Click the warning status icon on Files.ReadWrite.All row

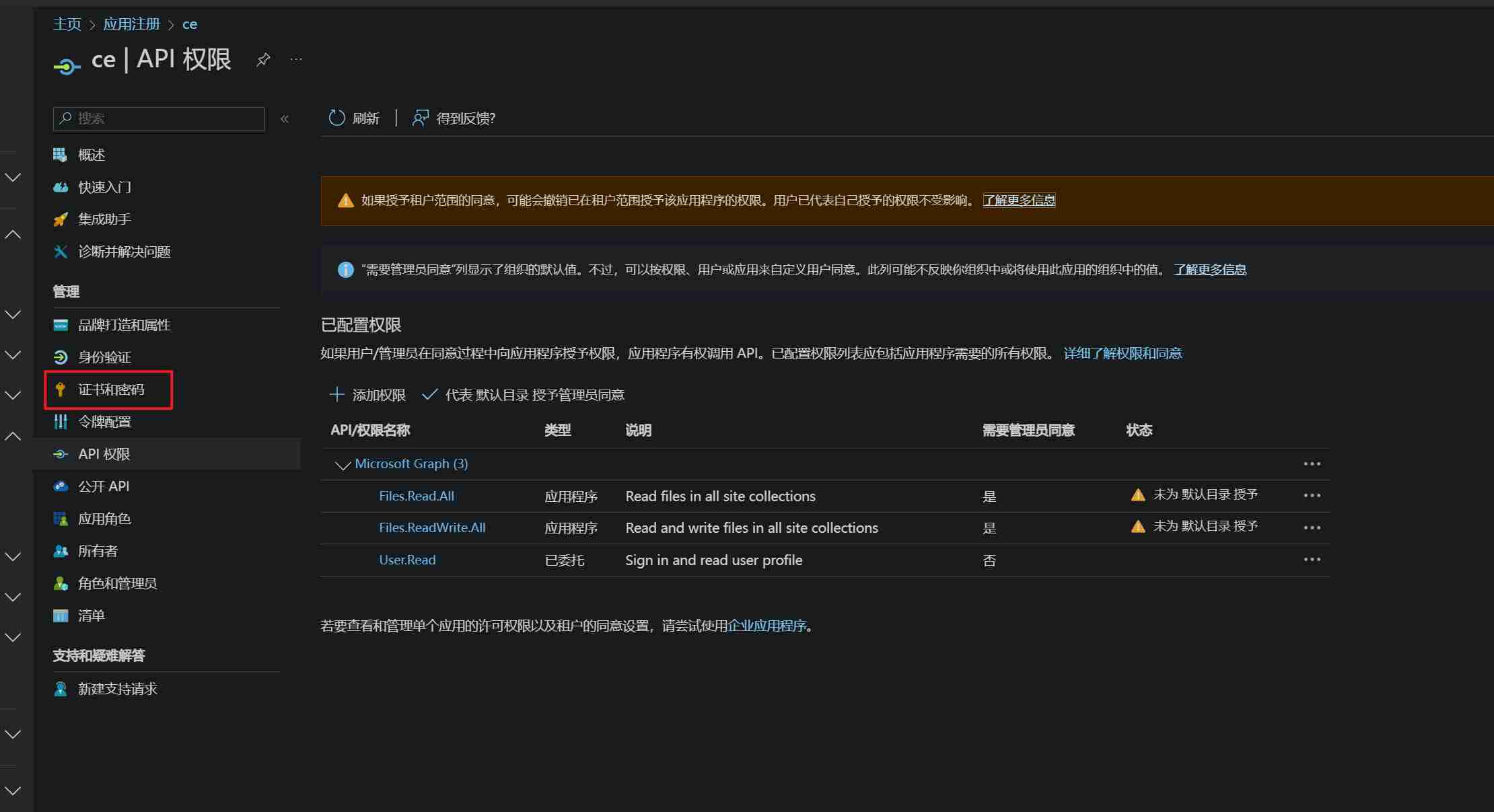[1138, 526]
